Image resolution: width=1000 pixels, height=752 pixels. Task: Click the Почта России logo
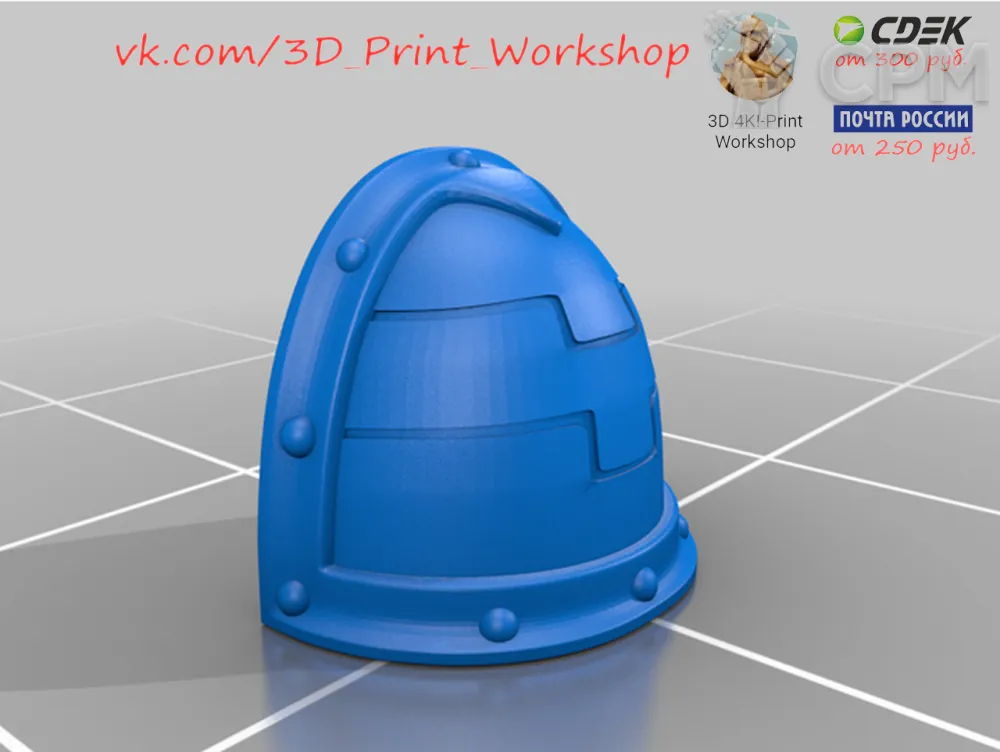[903, 119]
